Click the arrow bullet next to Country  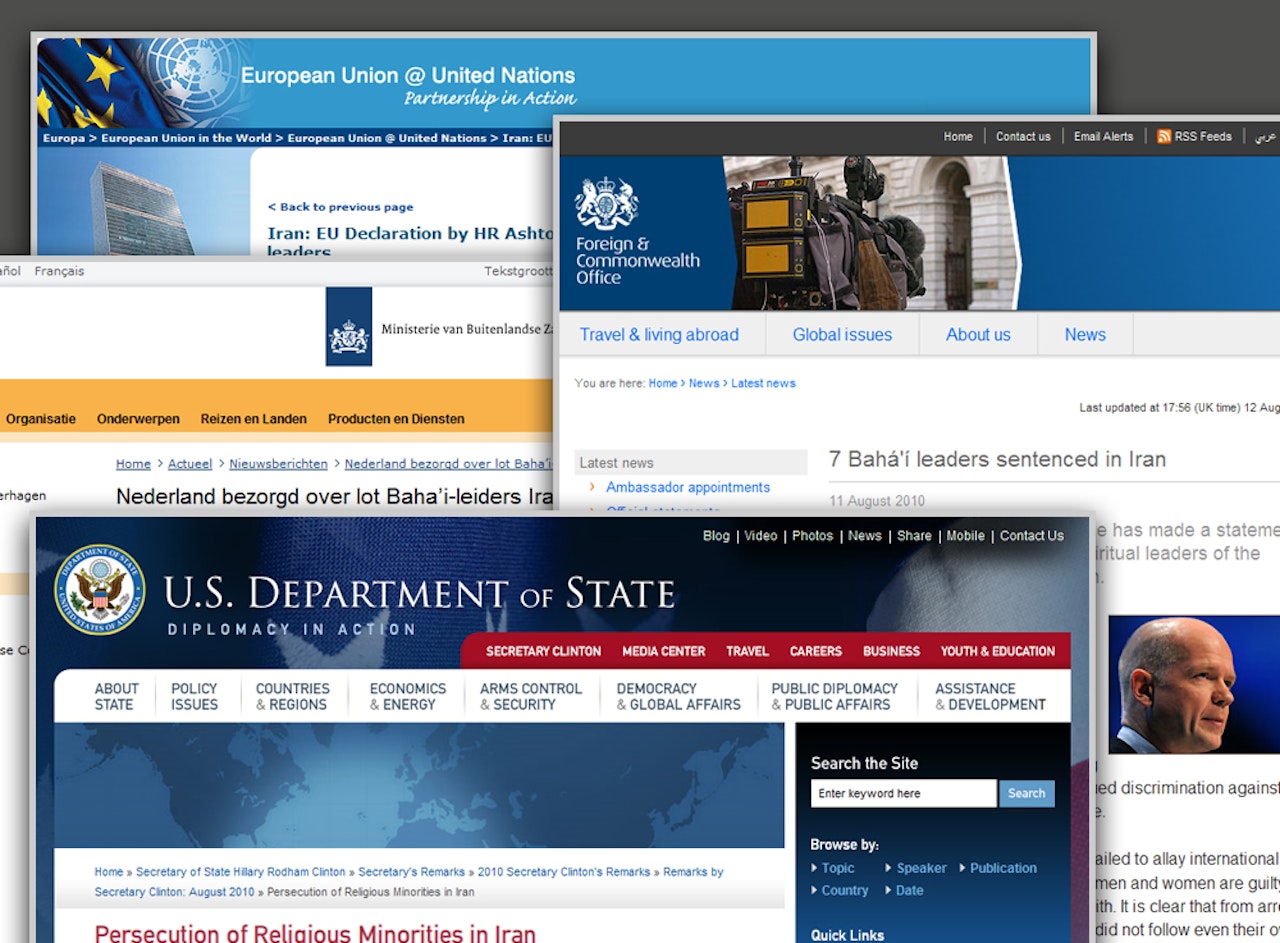815,890
